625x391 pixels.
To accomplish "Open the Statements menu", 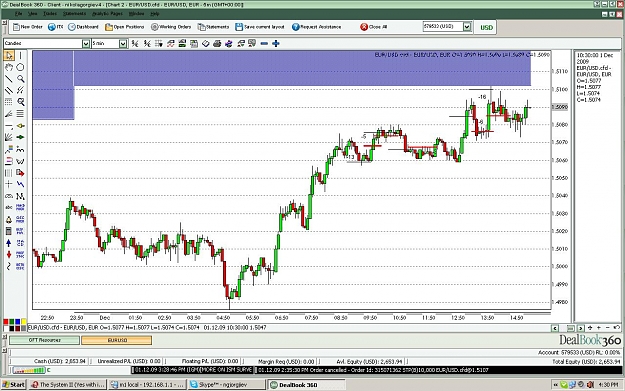I will pyautogui.click(x=74, y=14).
